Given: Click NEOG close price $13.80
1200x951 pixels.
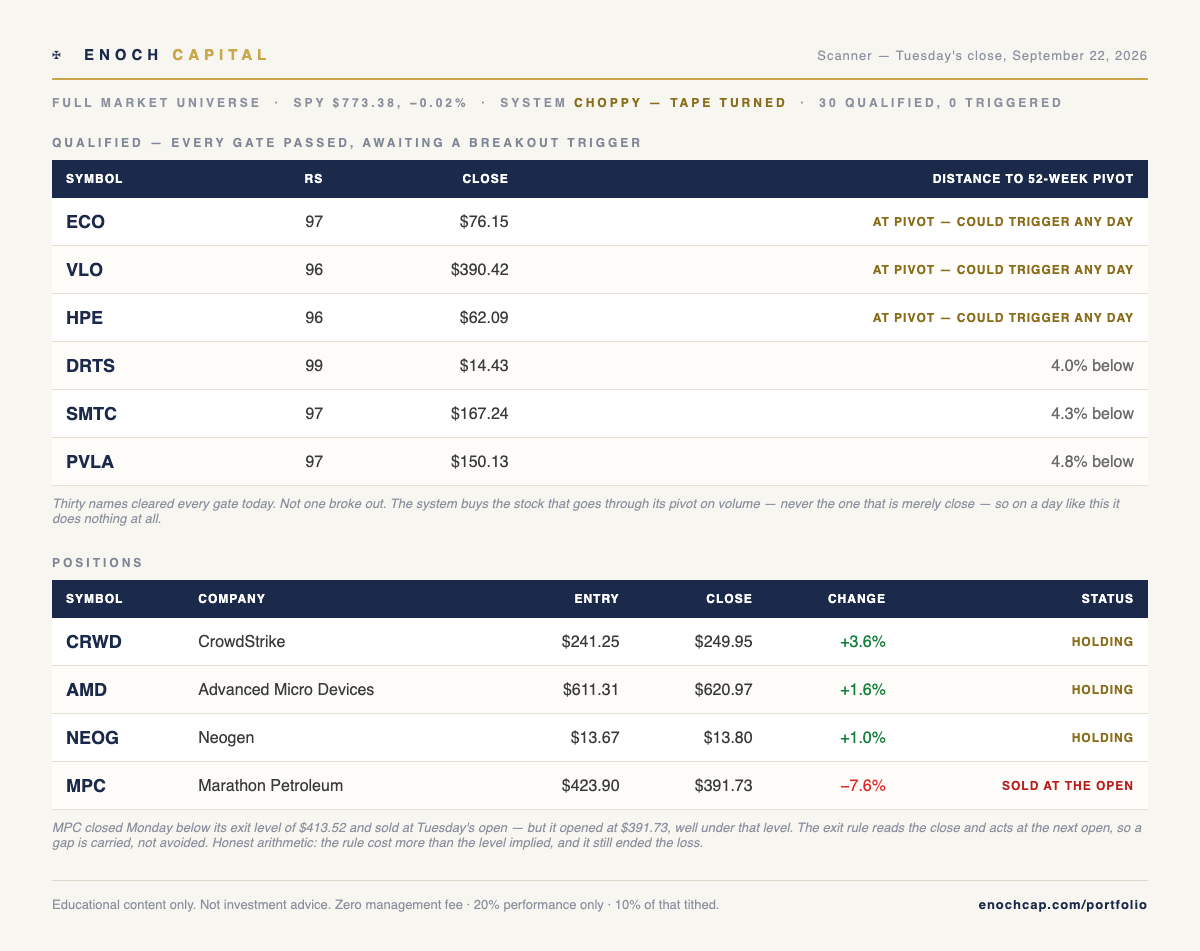Looking at the screenshot, I should [728, 738].
